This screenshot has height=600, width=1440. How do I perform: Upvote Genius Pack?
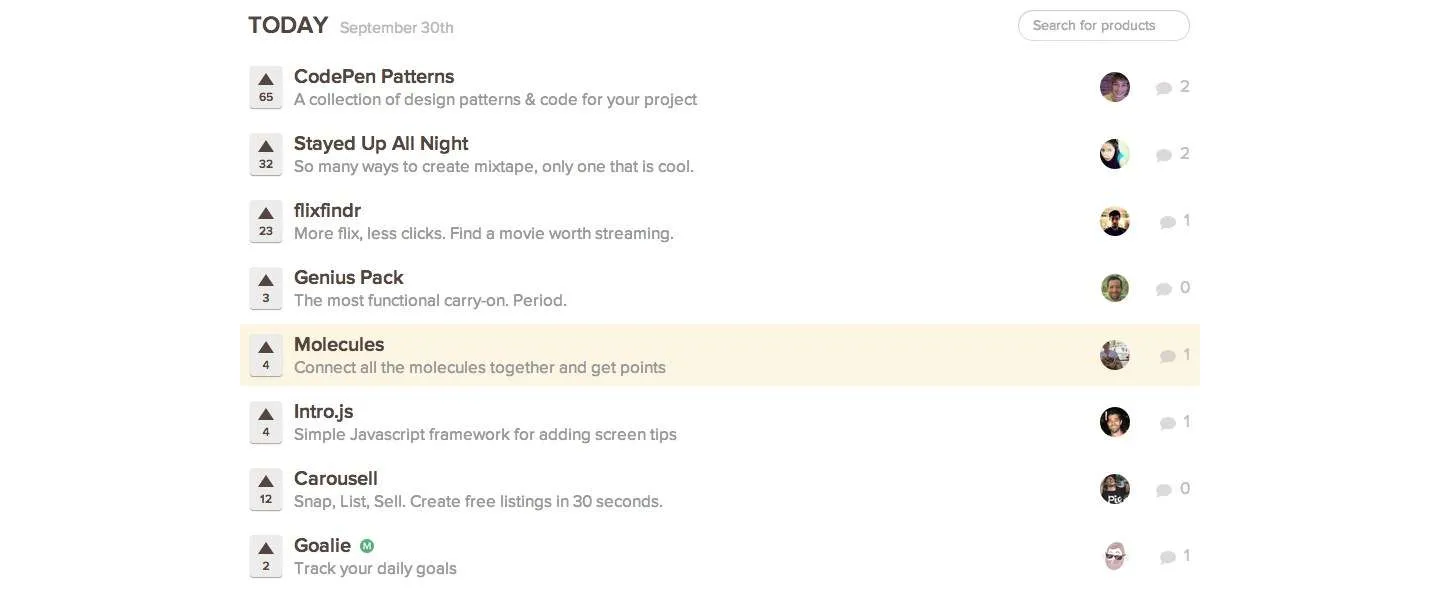pyautogui.click(x=265, y=288)
